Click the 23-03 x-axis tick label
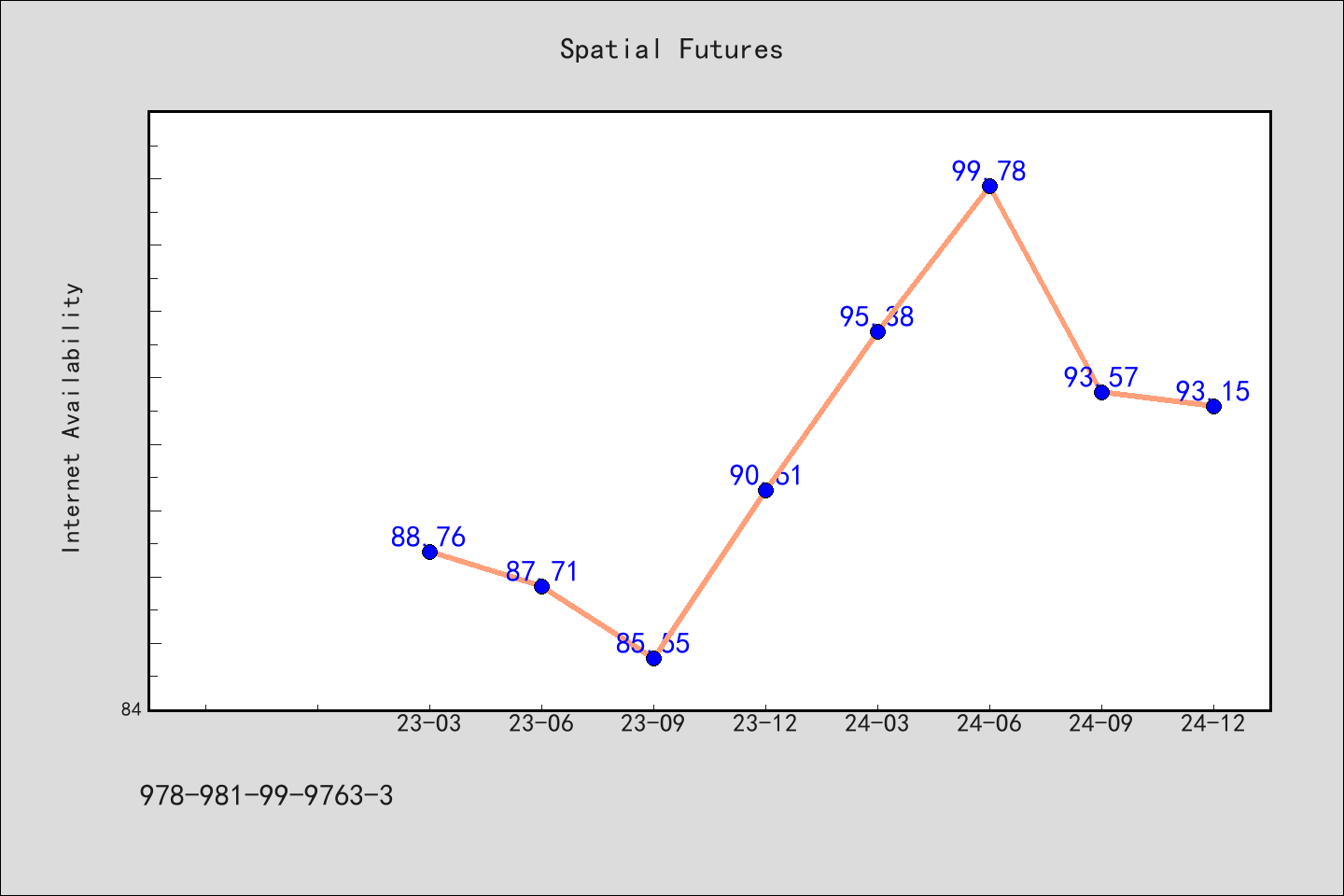This screenshot has width=1344, height=896. [429, 723]
